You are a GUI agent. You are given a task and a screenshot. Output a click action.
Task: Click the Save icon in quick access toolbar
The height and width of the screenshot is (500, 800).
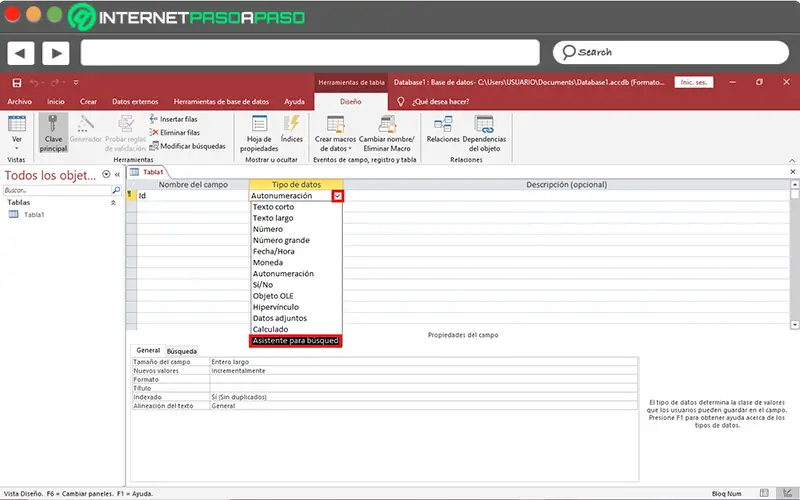click(17, 83)
